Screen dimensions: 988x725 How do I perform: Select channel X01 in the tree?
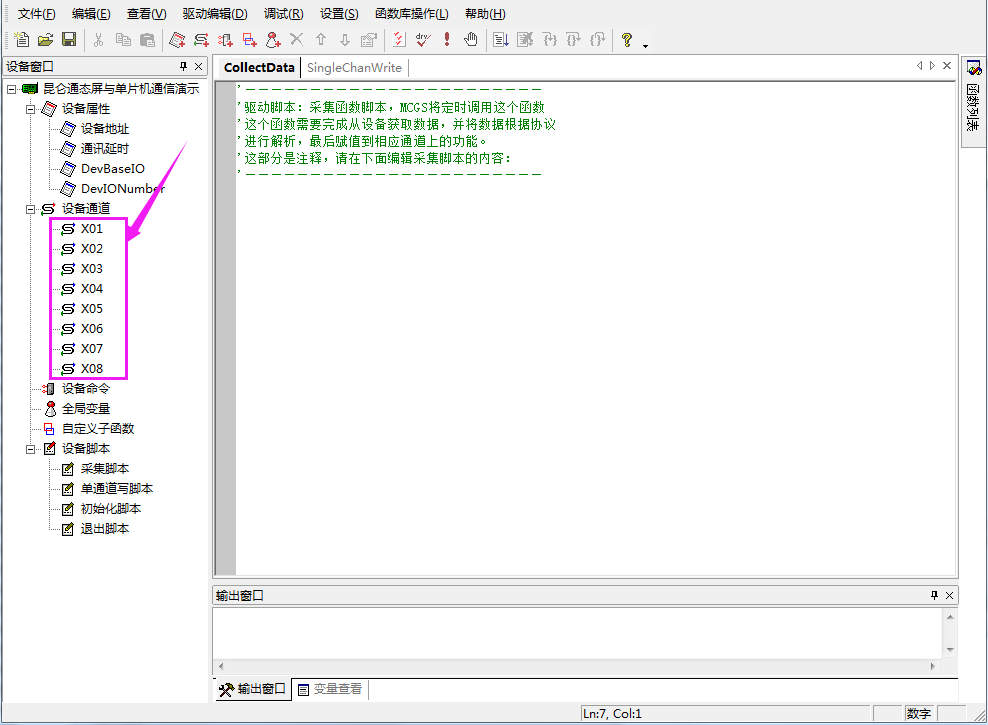tap(91, 229)
